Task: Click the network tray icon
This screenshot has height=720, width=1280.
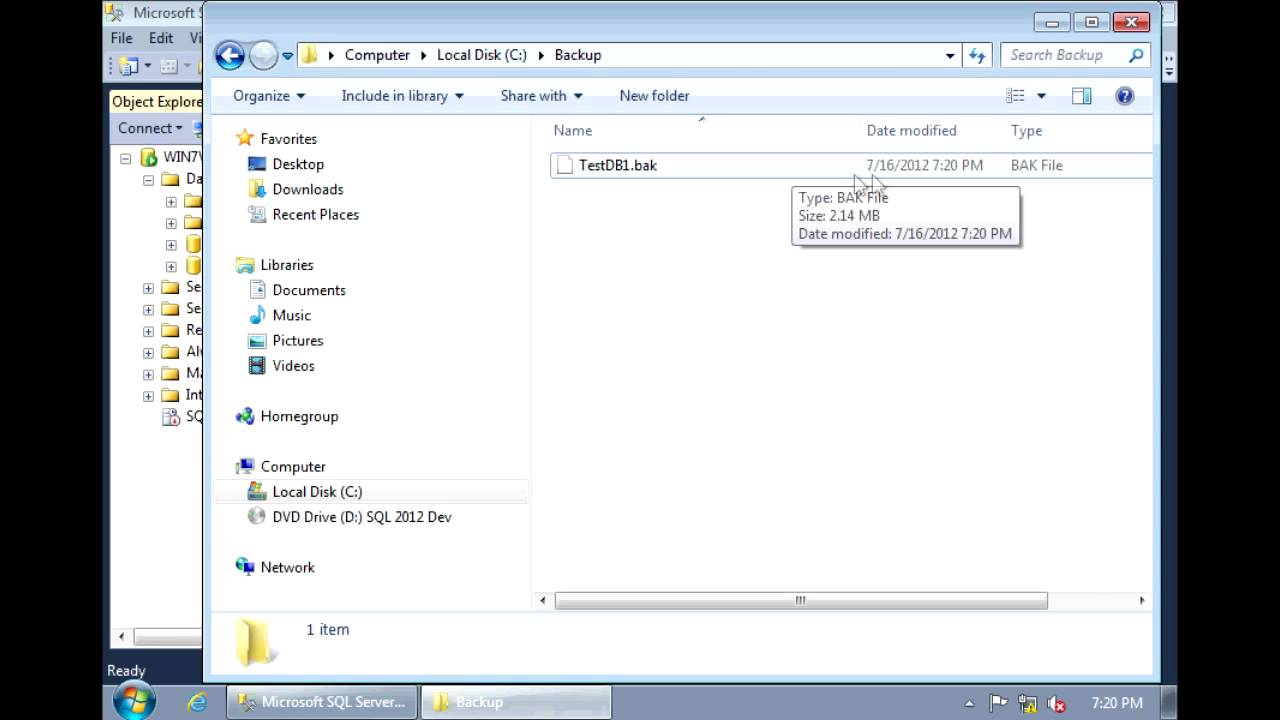Action: point(1027,703)
